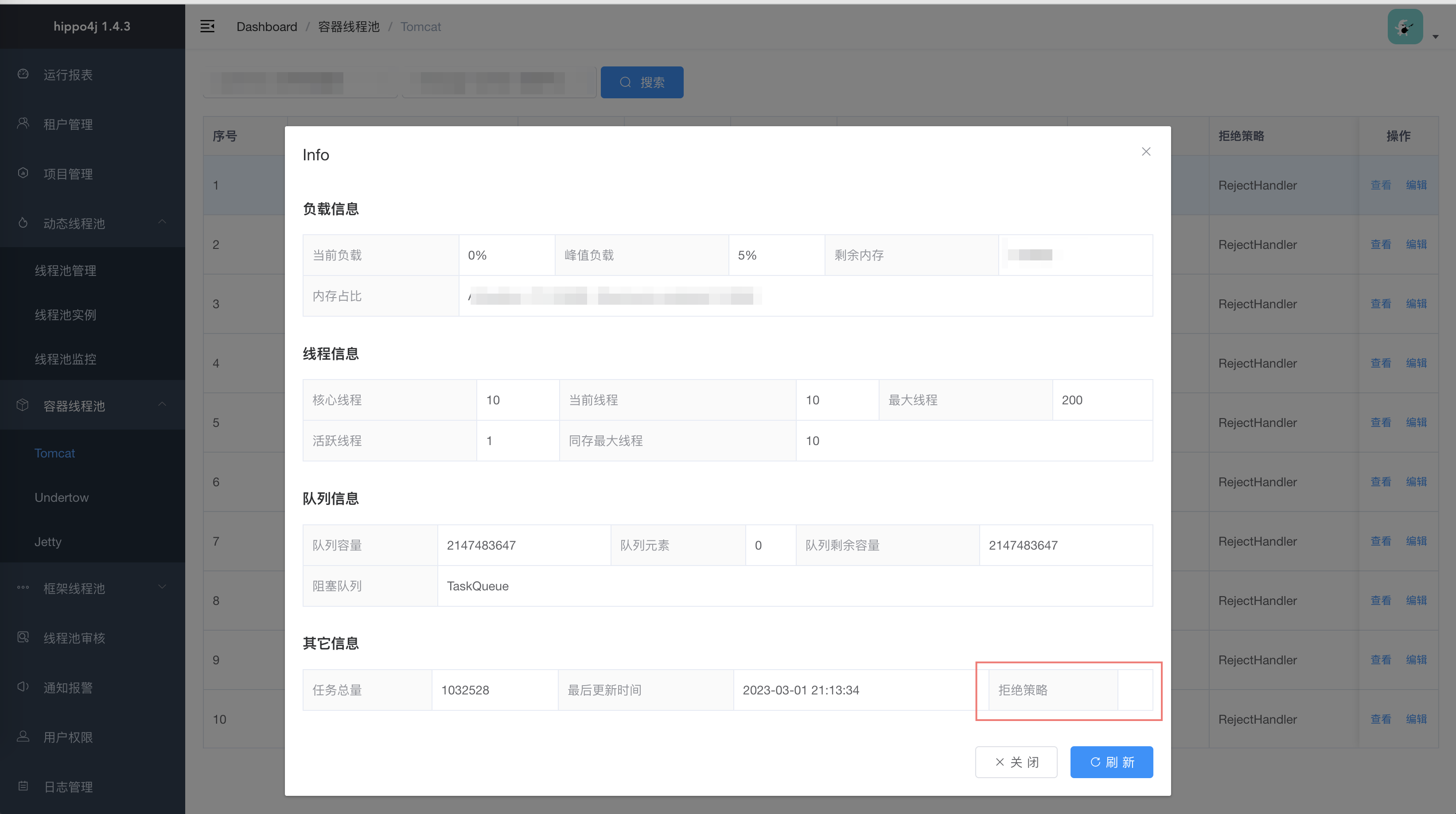
Task: Click 拒绝策略 column header
Action: pos(1241,136)
